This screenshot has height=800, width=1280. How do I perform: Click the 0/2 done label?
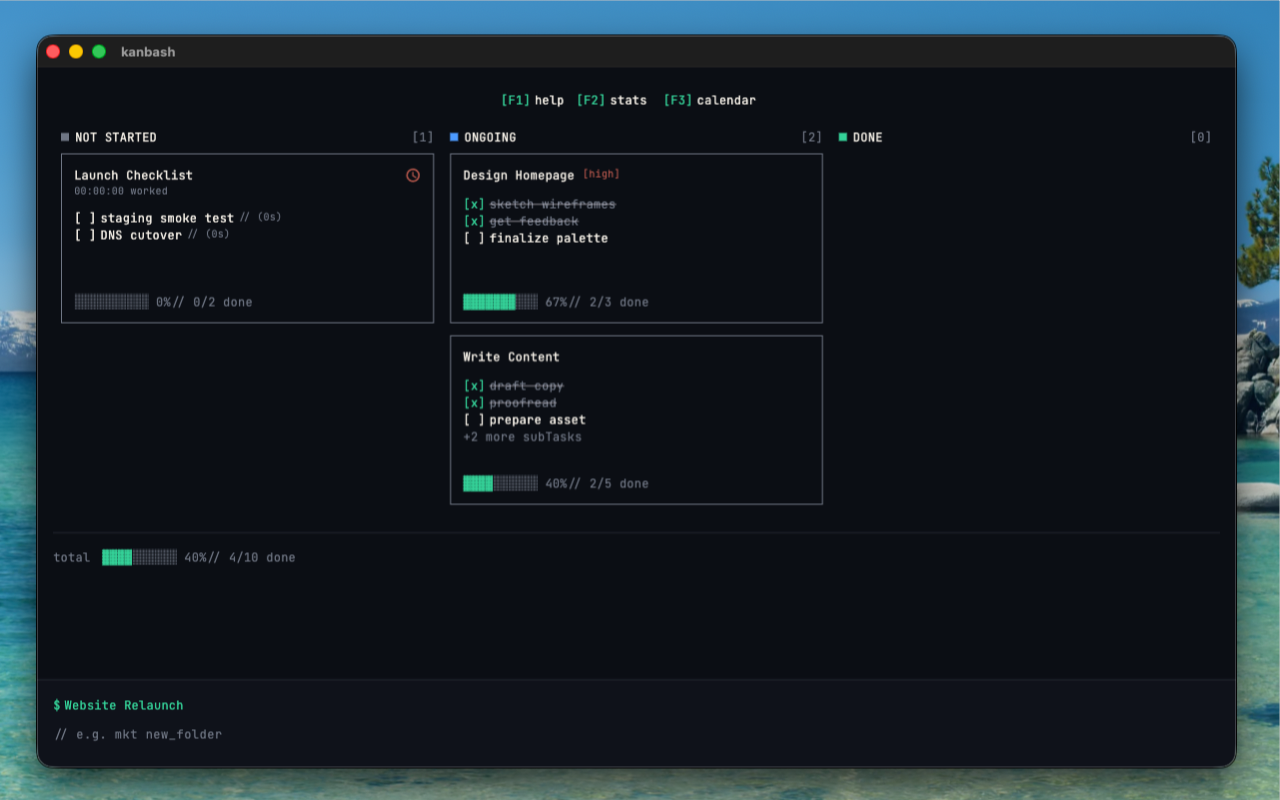[x=223, y=302]
